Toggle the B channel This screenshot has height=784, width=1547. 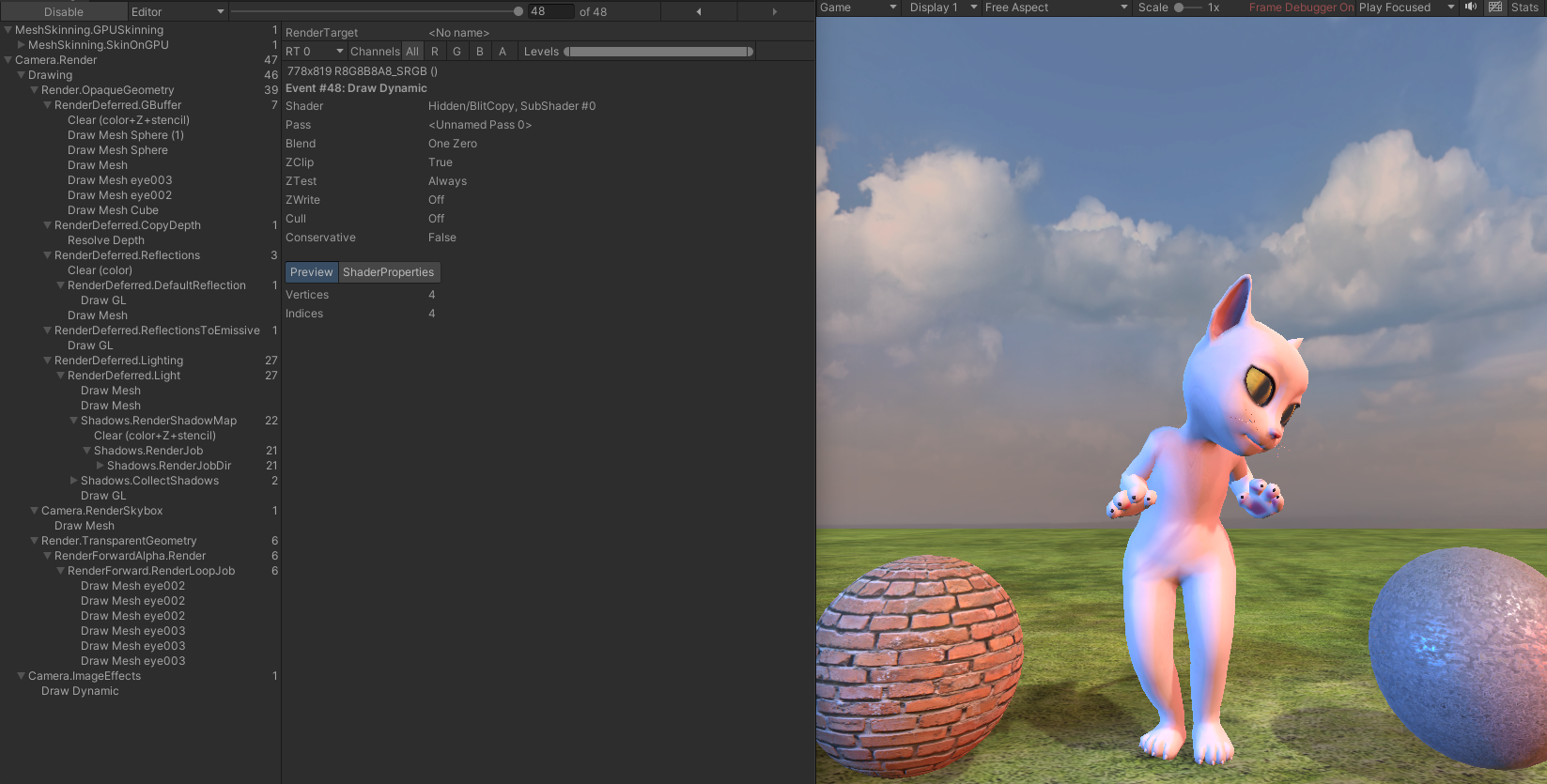480,52
